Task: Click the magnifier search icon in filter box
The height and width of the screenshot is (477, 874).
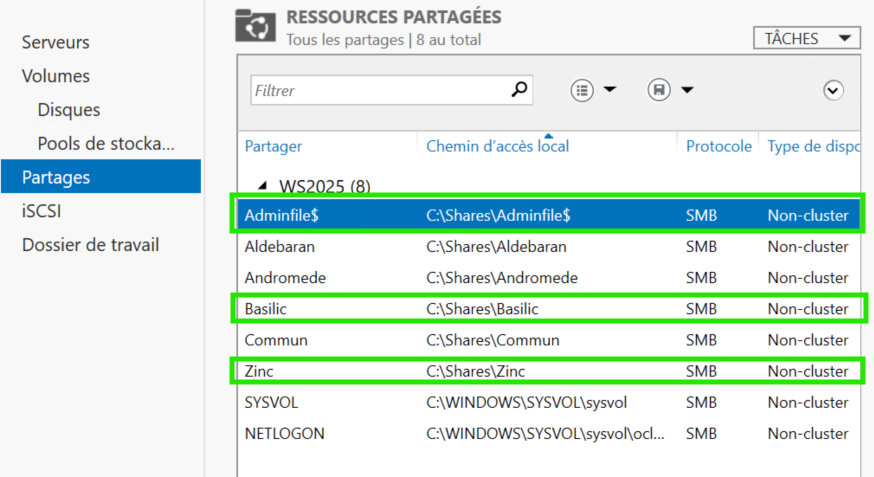Action: pyautogui.click(x=518, y=90)
